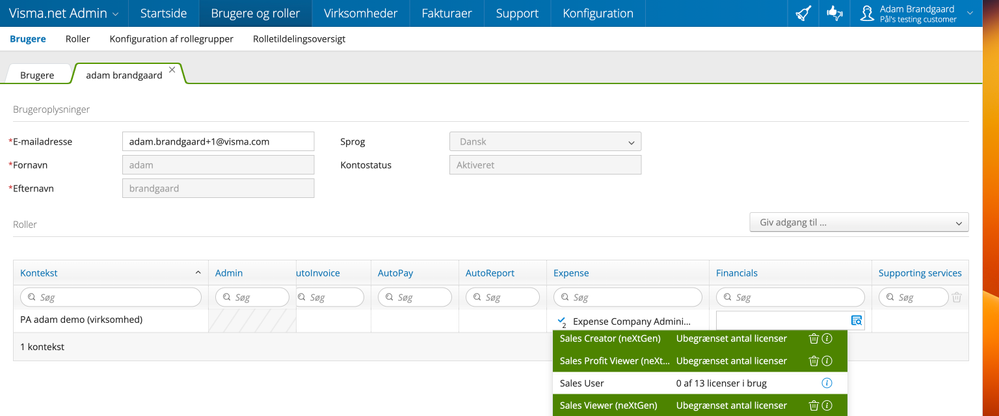Click the Fornavn field
The image size is (999, 416).
[x=218, y=165]
